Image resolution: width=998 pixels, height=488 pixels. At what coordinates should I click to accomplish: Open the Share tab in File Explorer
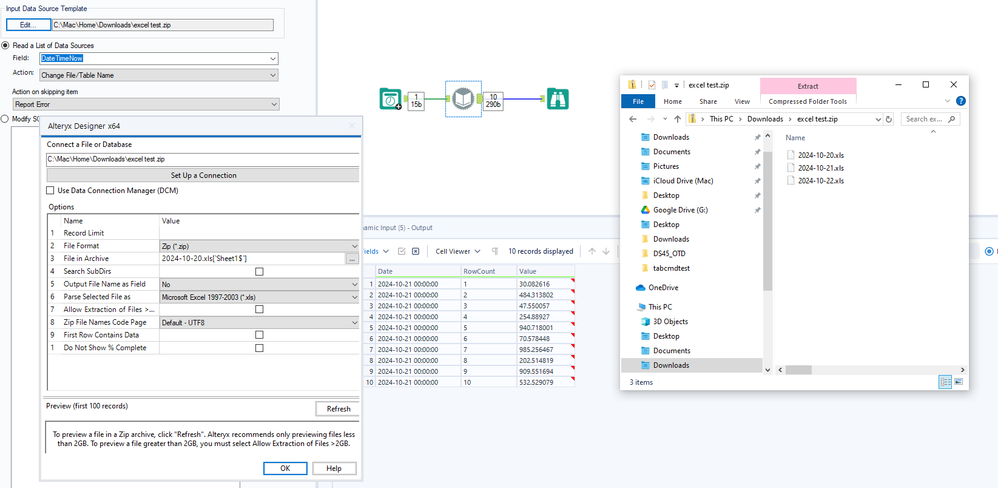[708, 101]
